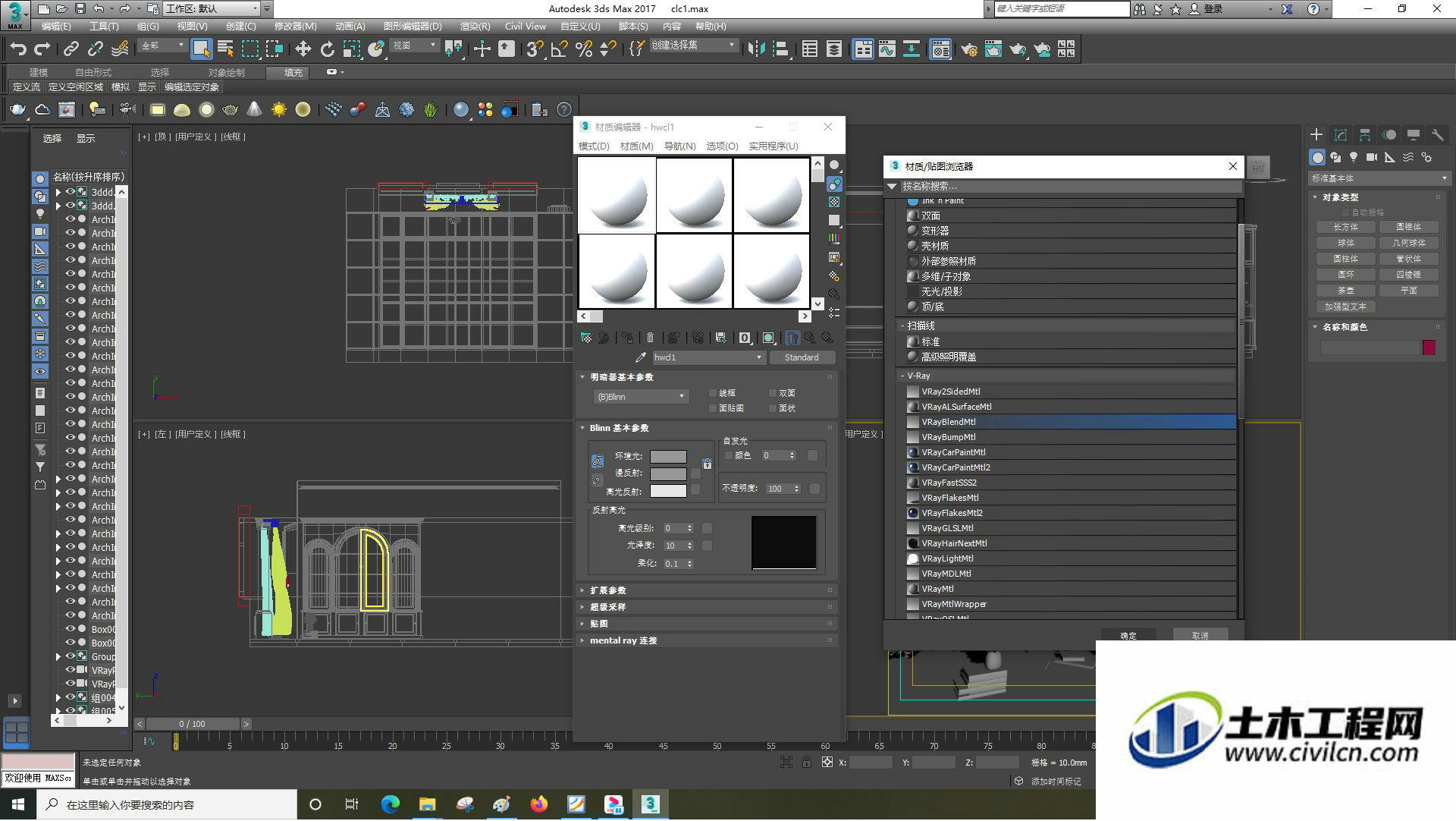Click the Sample Type sphere in material editor
1456x821 pixels.
point(834,165)
